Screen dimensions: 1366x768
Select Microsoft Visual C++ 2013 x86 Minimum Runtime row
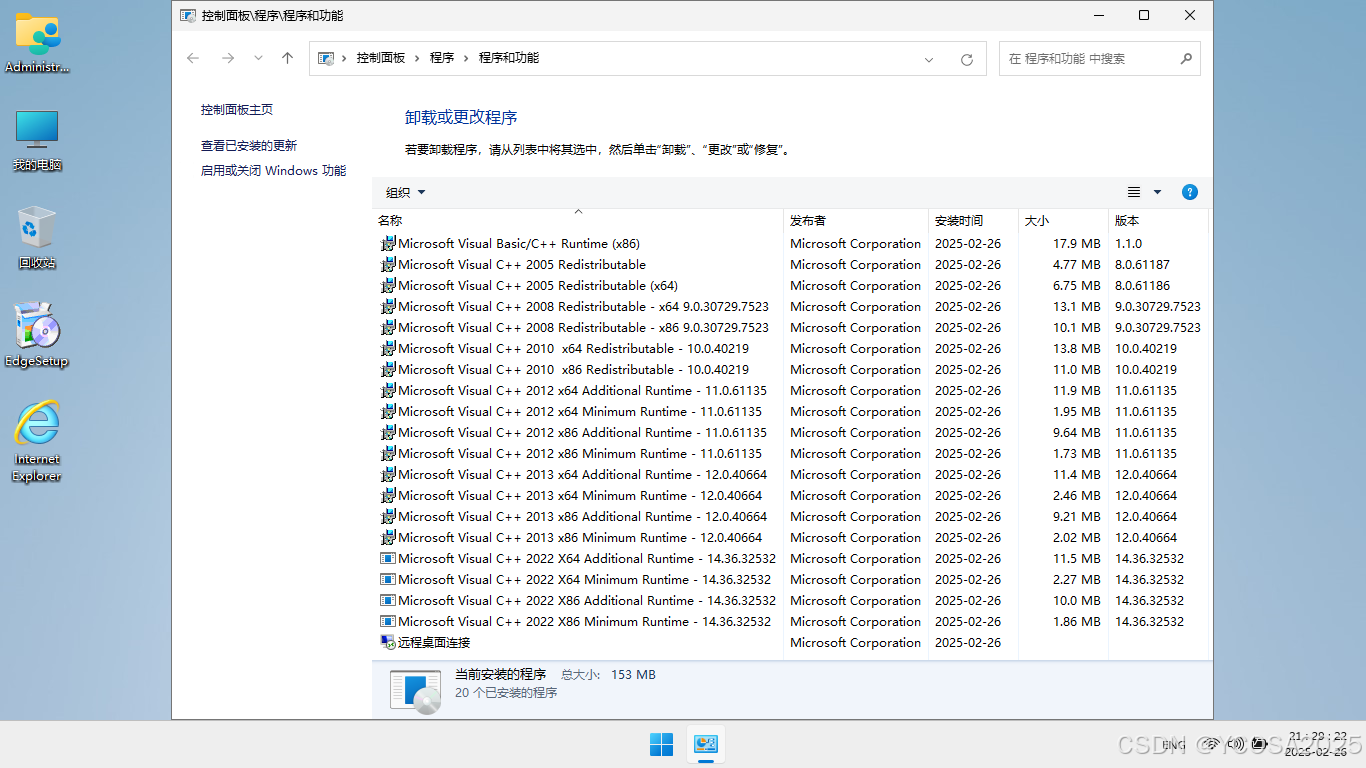coord(791,538)
